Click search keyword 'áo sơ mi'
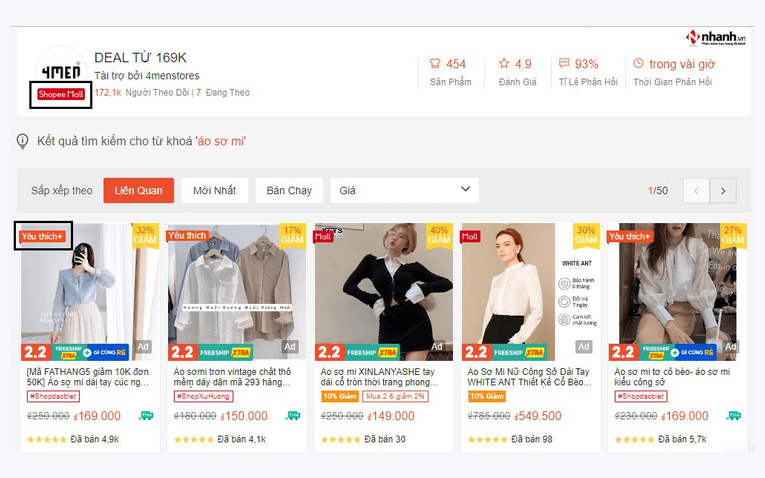 tap(221, 141)
